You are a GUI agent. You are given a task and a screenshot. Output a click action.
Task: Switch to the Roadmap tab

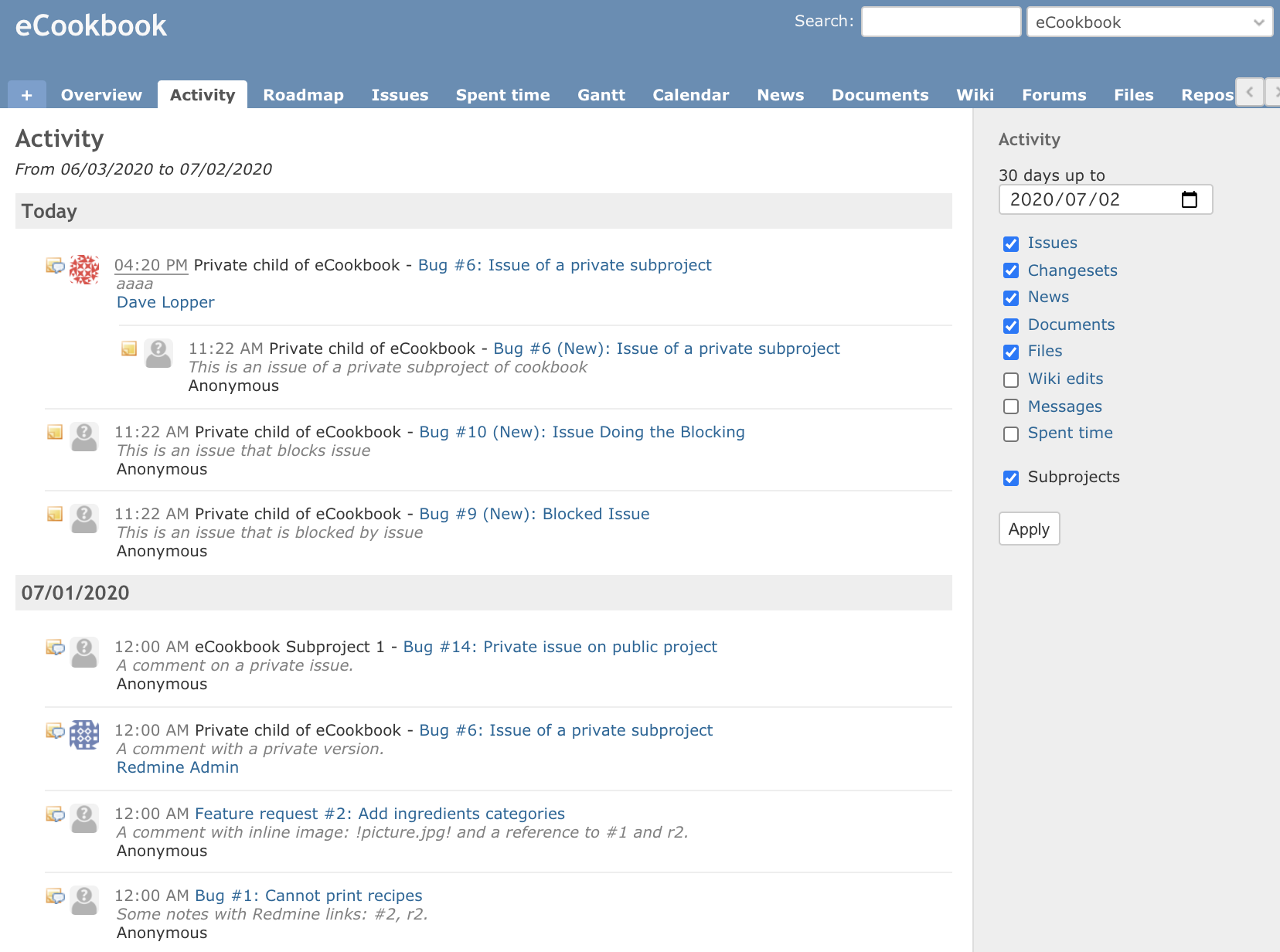pyautogui.click(x=303, y=95)
